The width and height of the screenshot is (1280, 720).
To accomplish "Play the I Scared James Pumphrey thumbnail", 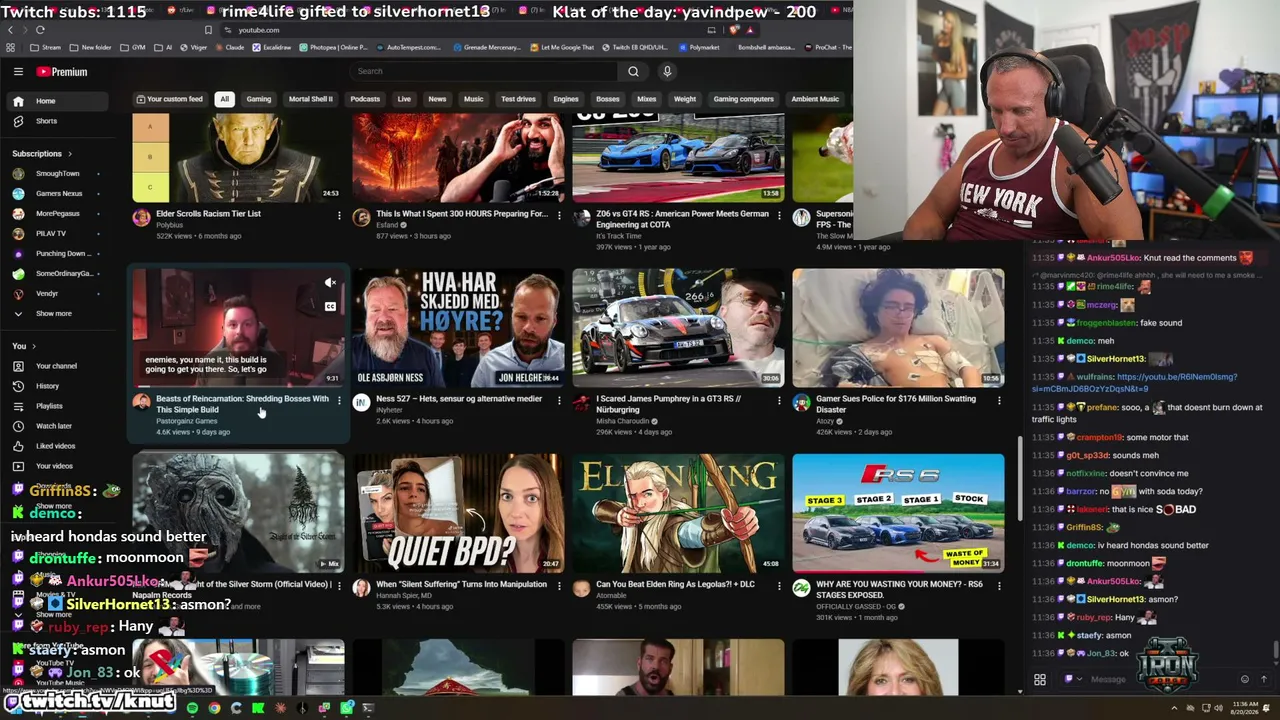I will click(678, 328).
